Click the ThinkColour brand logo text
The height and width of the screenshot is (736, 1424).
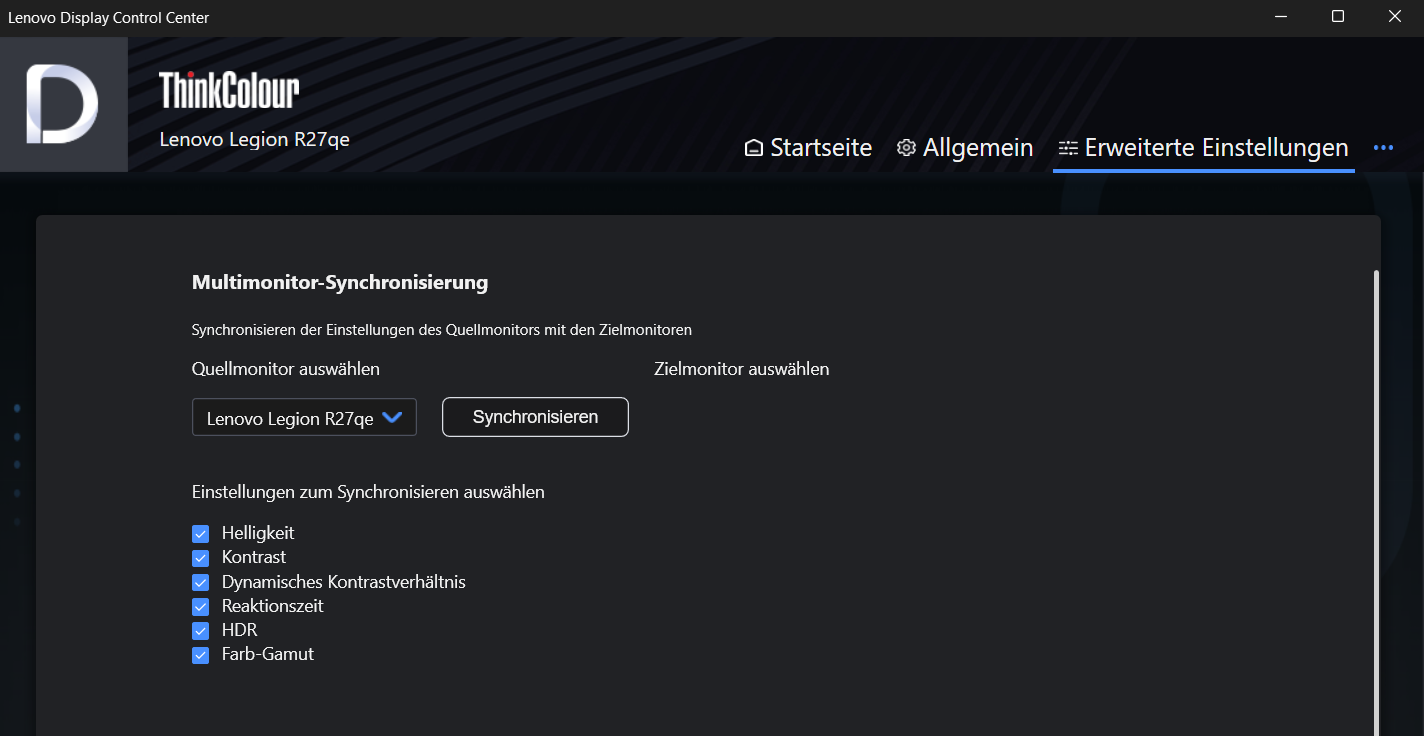pos(229,90)
